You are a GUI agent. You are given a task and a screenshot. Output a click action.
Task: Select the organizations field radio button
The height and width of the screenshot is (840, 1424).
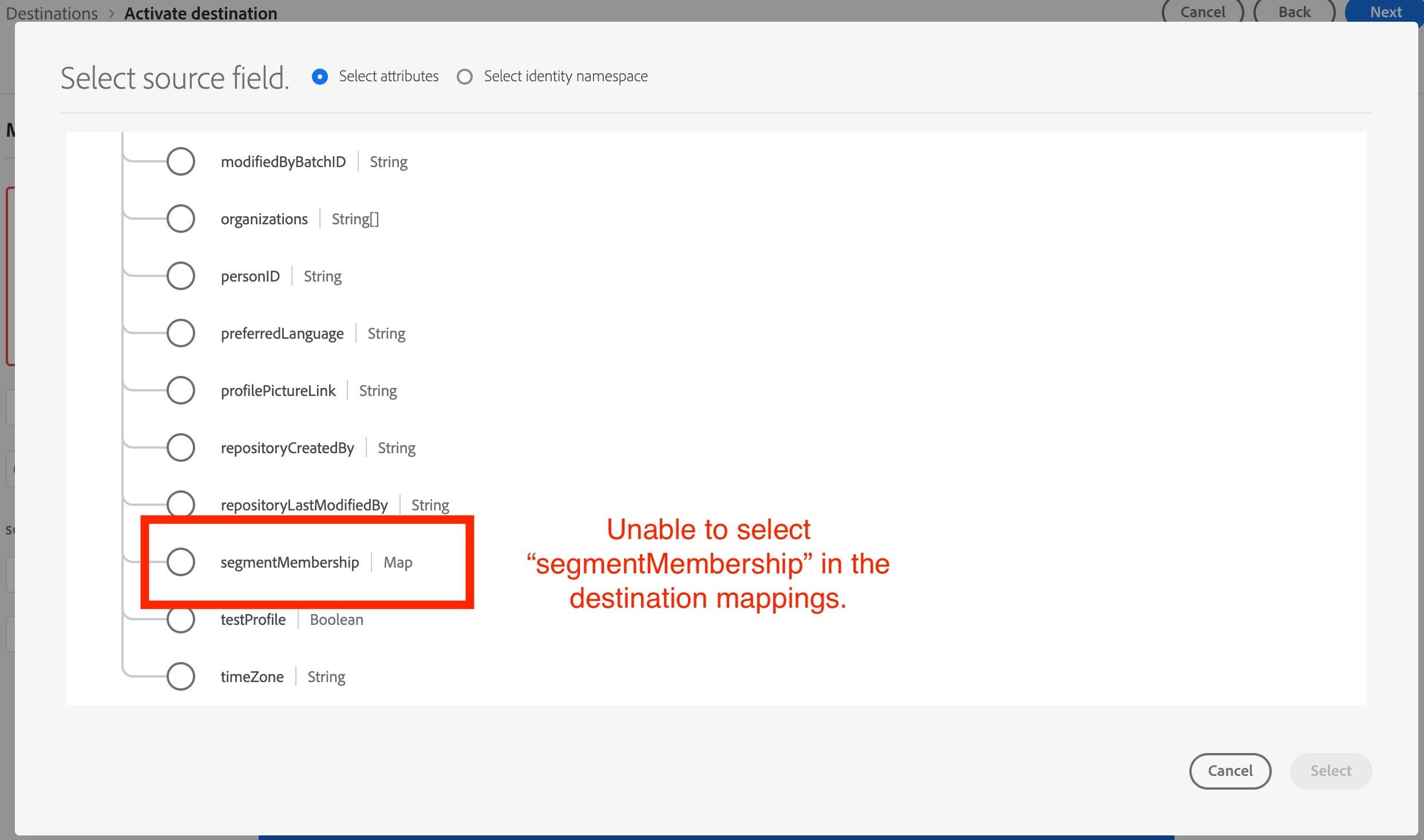(x=180, y=219)
